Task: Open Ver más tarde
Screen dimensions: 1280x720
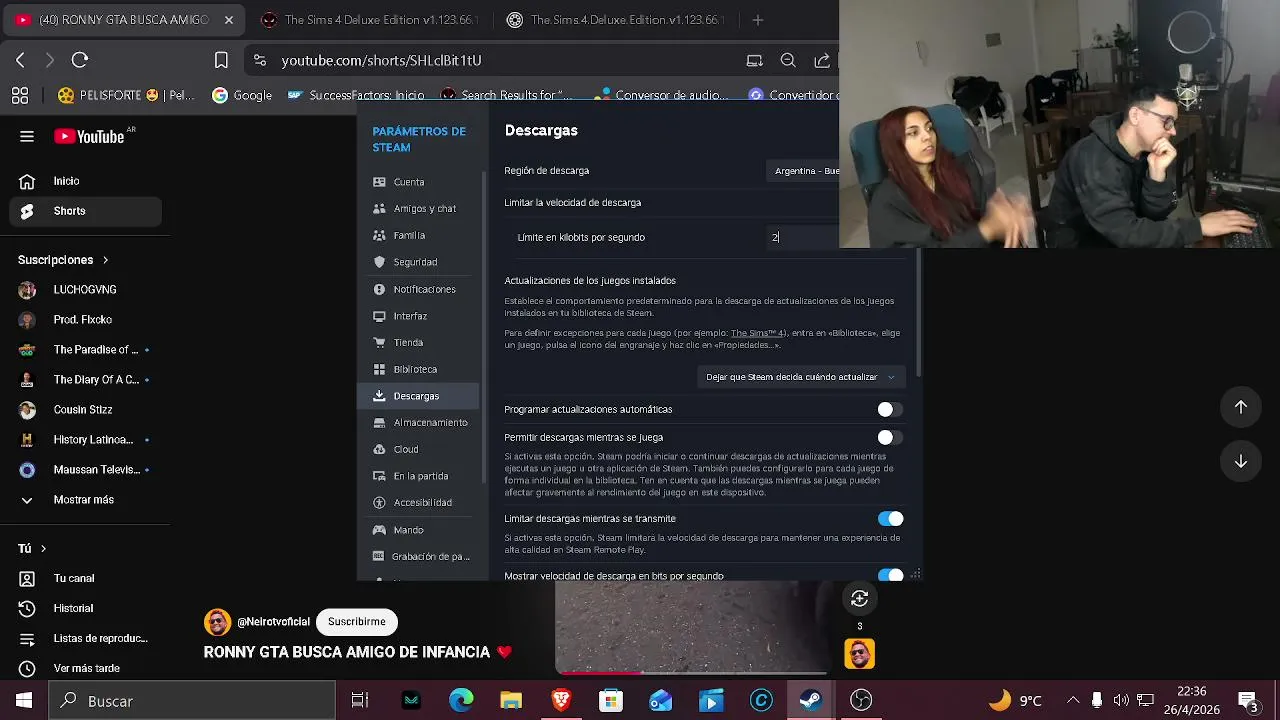Action: click(x=86, y=669)
